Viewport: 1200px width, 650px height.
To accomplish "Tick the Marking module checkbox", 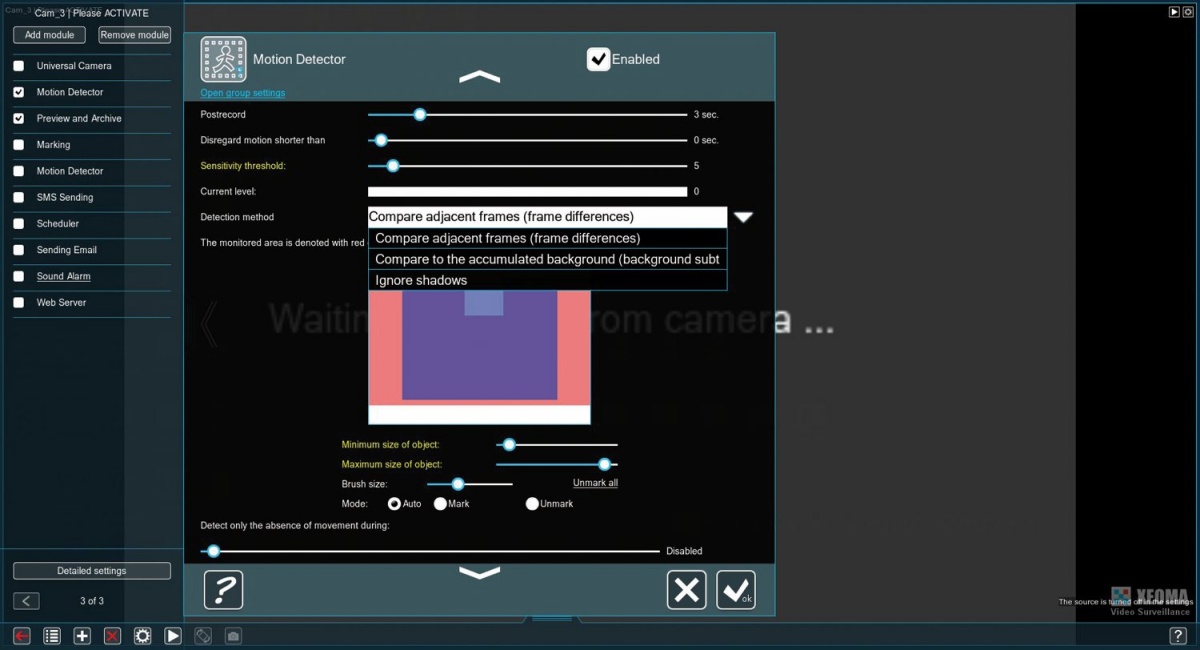I will pos(18,145).
